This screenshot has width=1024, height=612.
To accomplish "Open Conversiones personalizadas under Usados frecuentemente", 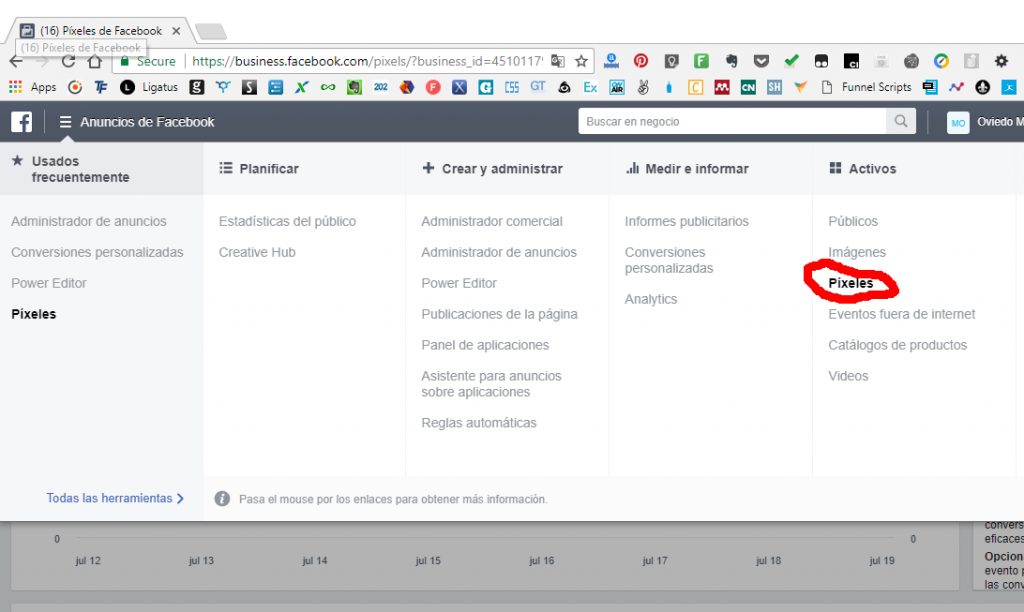I will (x=97, y=252).
